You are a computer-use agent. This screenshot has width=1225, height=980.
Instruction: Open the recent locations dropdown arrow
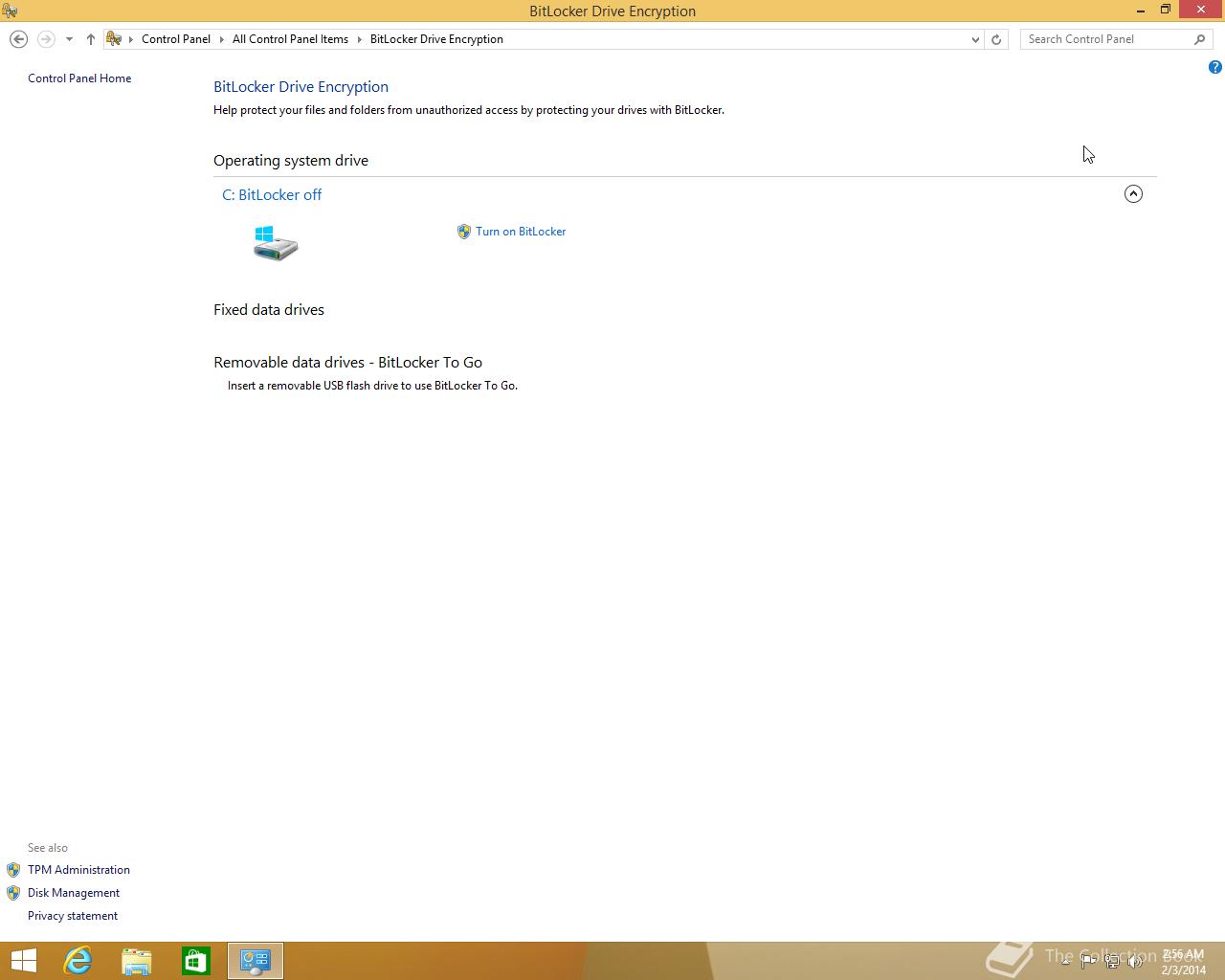pos(69,39)
